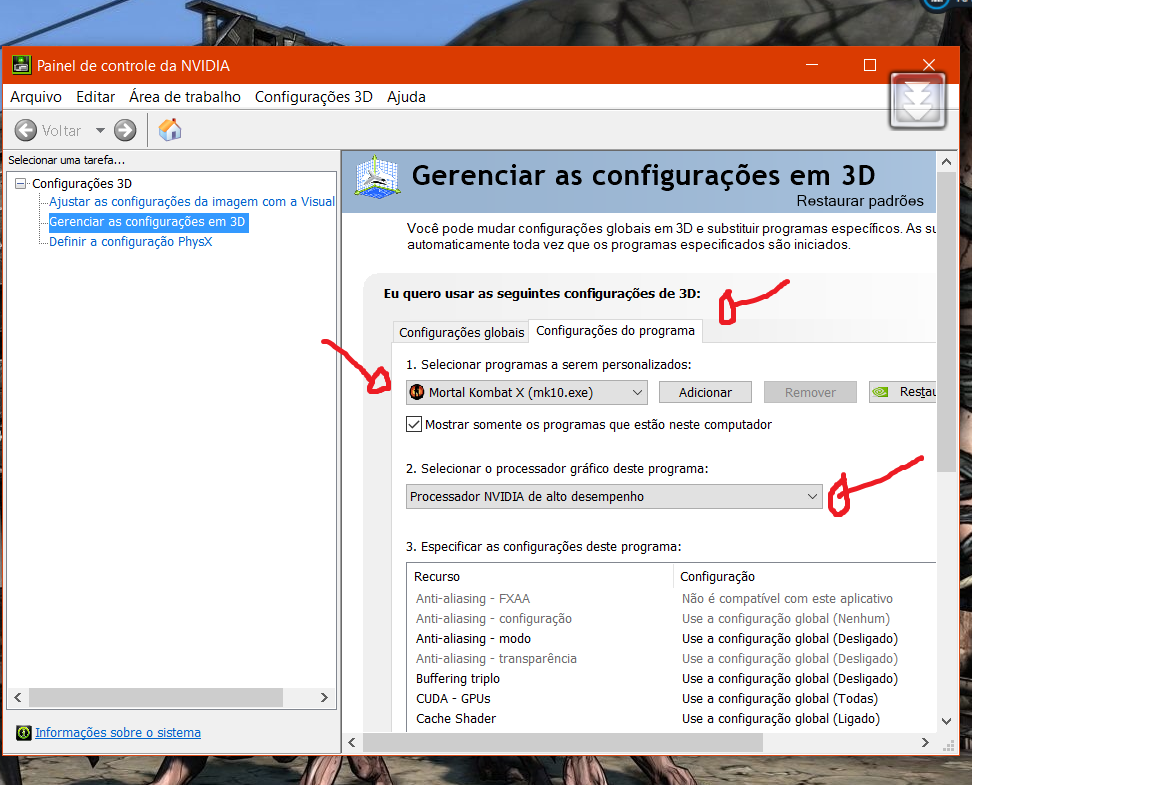
Task: Click the Voltar back arrow icon
Action: [x=26, y=131]
